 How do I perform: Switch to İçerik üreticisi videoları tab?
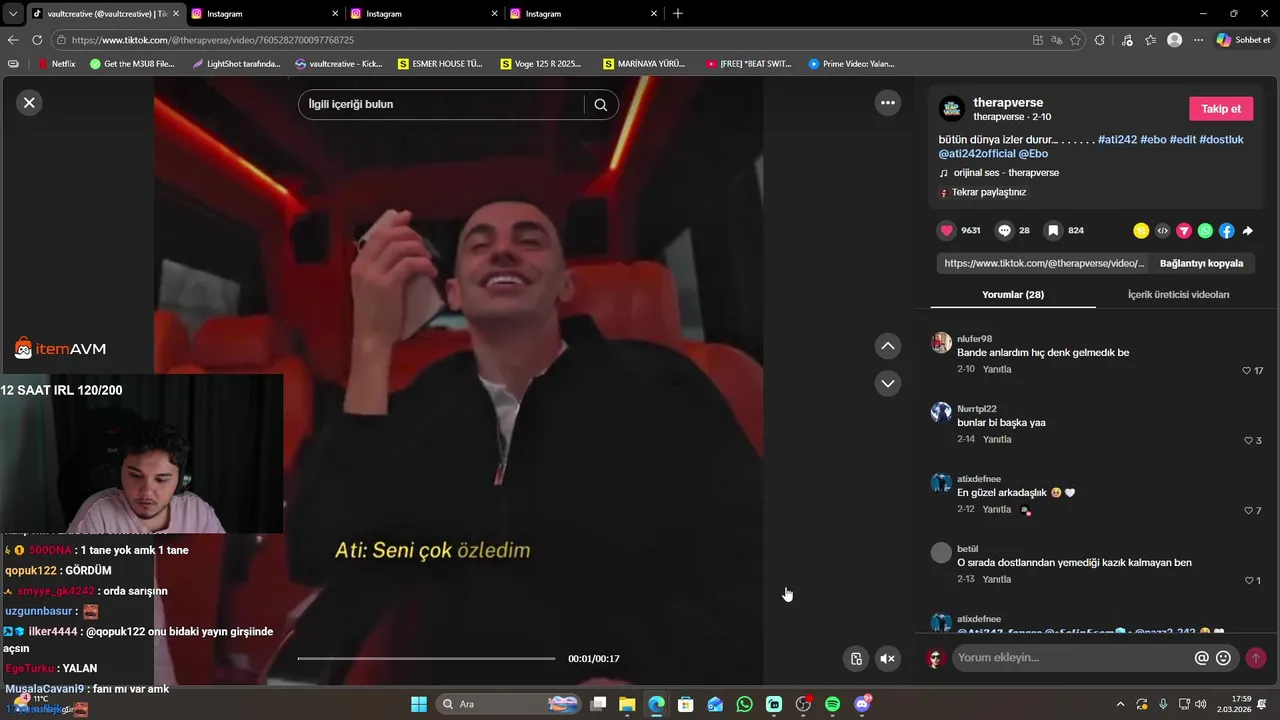tap(1178, 295)
